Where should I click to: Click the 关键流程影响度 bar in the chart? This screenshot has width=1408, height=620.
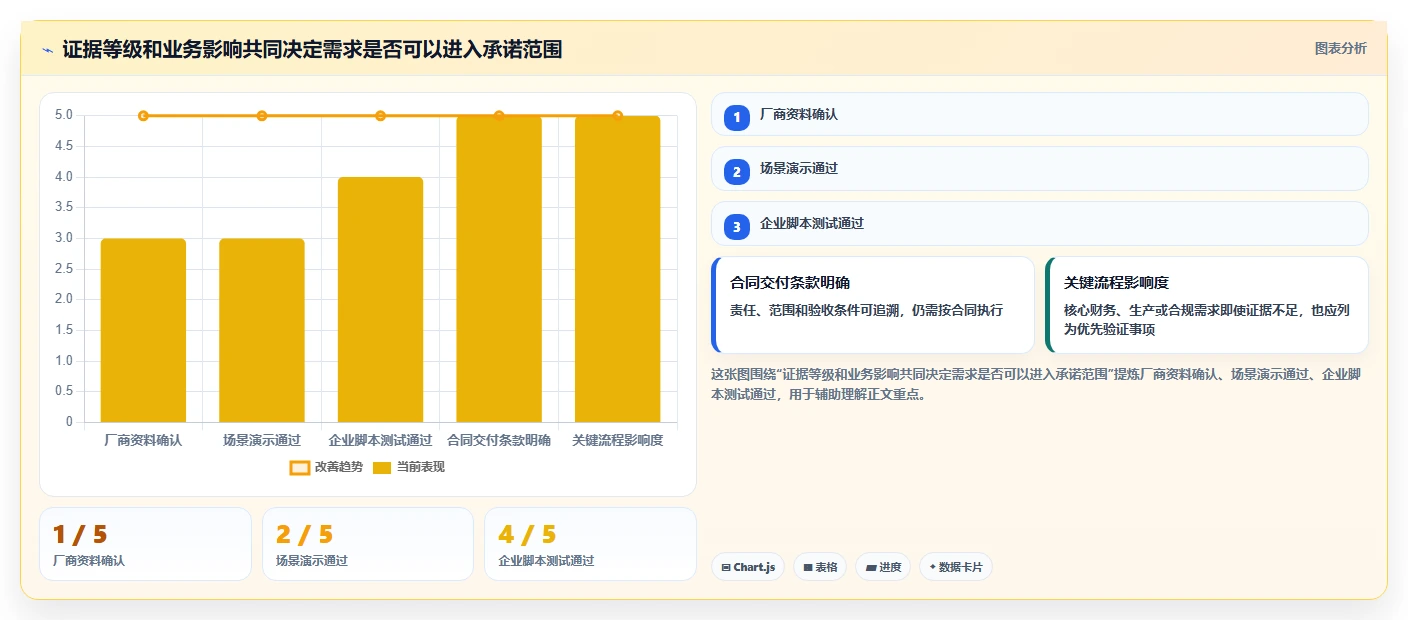617,269
